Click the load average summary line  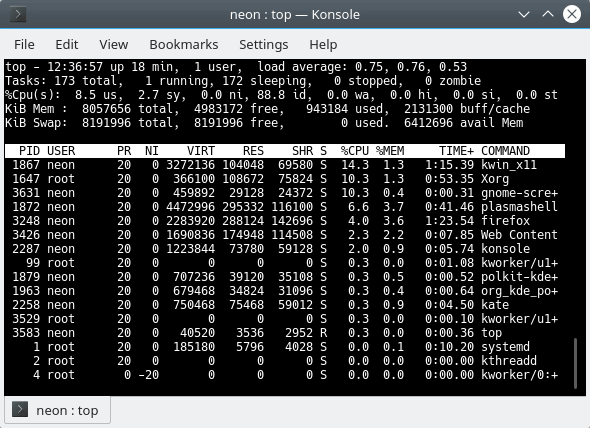(x=236, y=67)
